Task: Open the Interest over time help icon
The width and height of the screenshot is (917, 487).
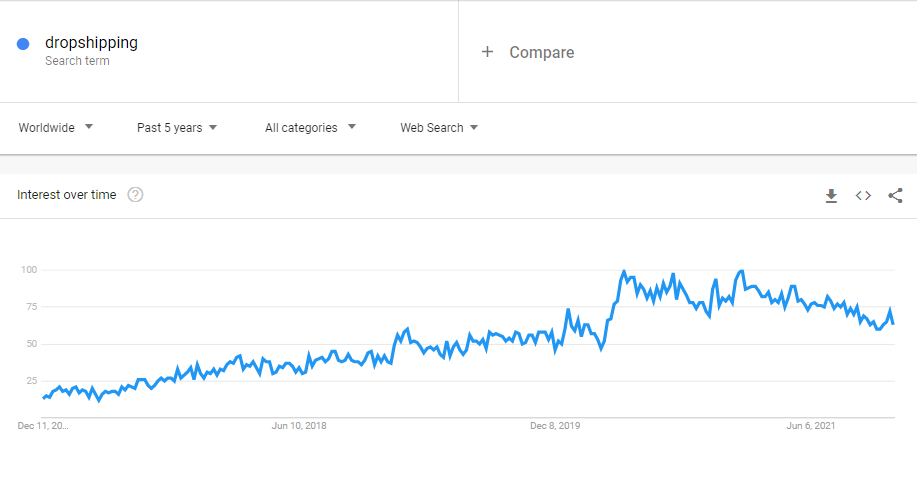Action: click(135, 195)
